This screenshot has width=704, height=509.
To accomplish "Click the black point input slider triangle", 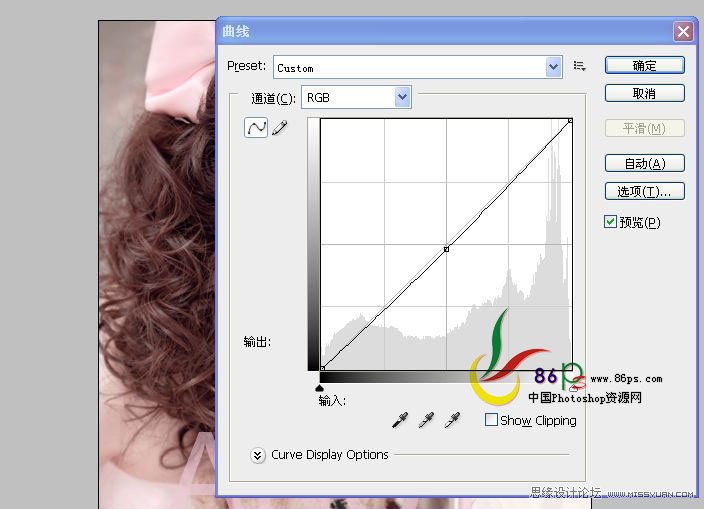I will (x=319, y=388).
